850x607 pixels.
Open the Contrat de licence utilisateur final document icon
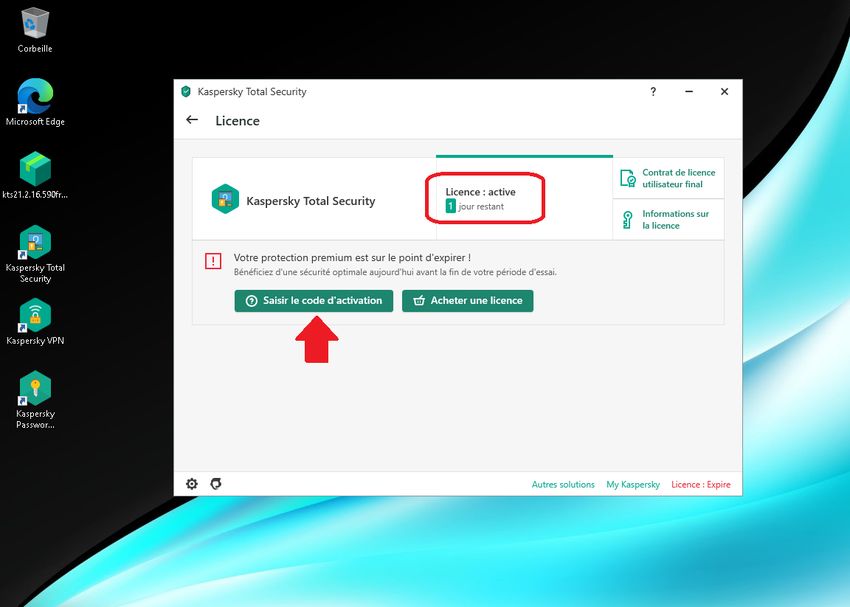pyautogui.click(x=627, y=177)
